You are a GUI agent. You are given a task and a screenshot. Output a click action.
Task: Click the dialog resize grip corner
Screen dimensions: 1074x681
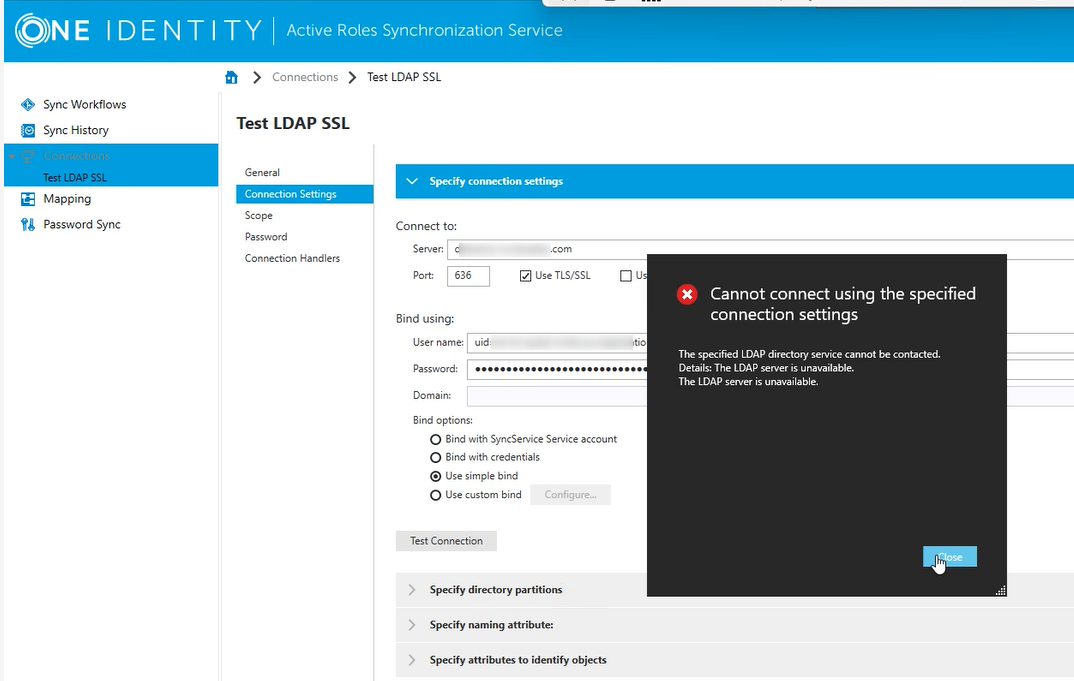[x=1000, y=590]
